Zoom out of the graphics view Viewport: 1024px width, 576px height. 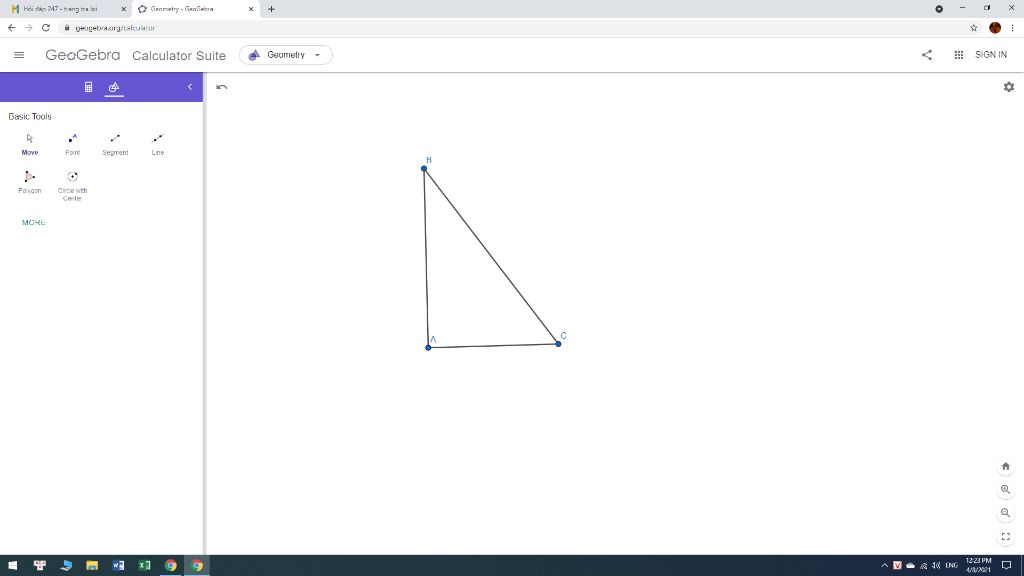(1006, 513)
